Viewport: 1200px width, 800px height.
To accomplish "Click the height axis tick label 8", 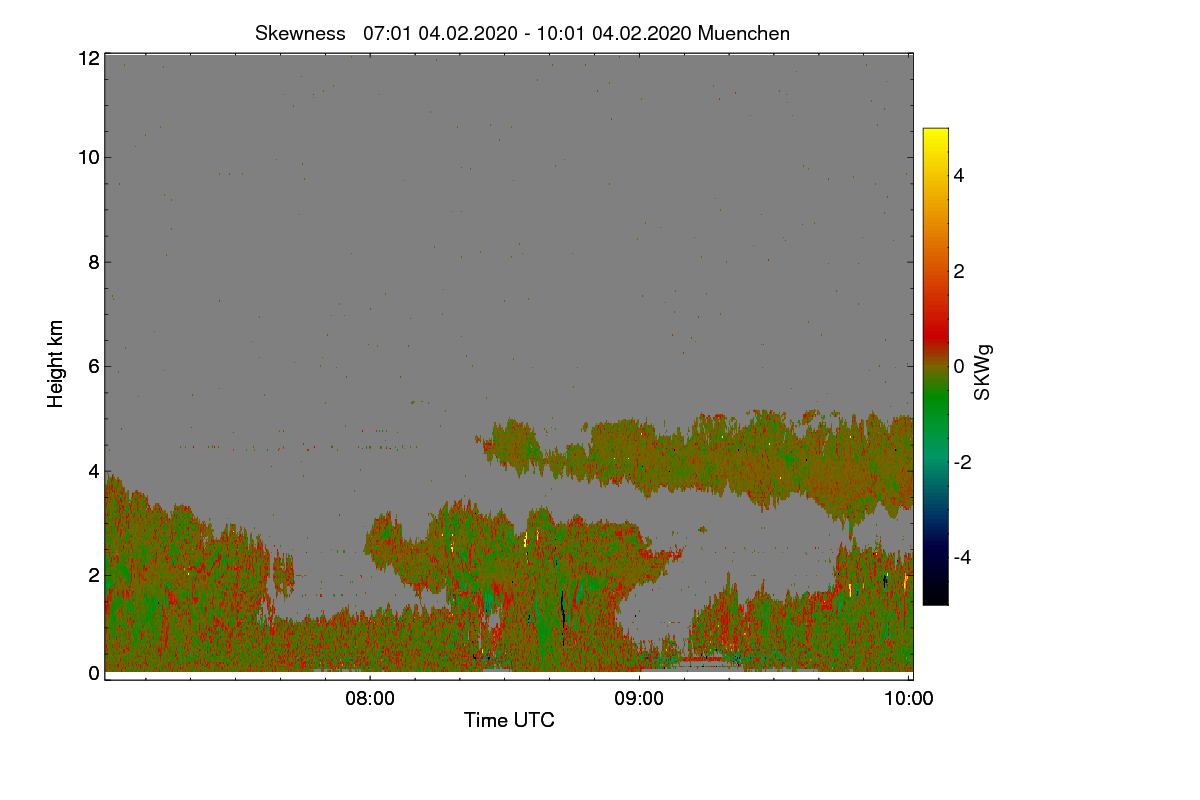I will click(x=93, y=262).
